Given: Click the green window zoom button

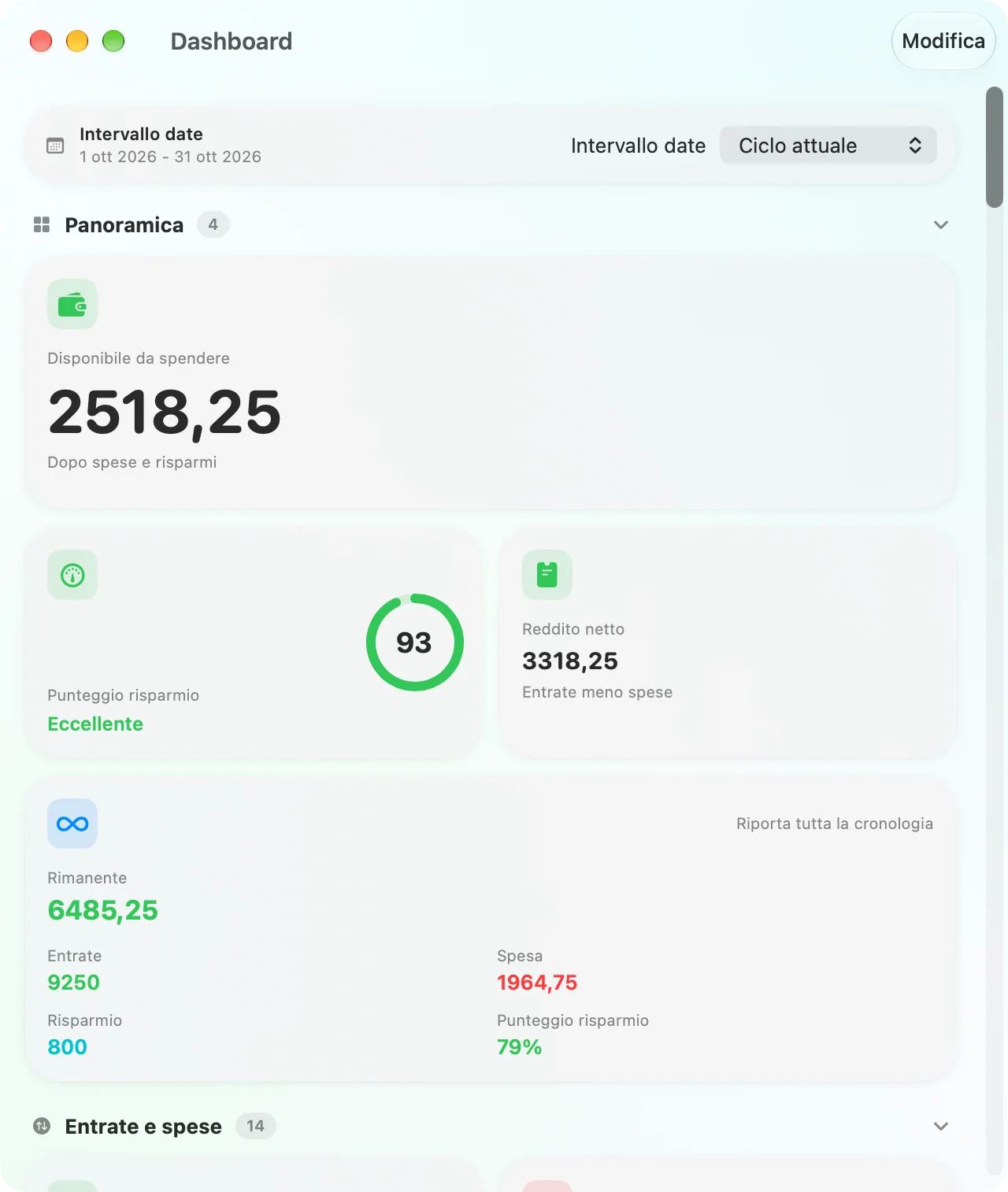Looking at the screenshot, I should tap(113, 41).
